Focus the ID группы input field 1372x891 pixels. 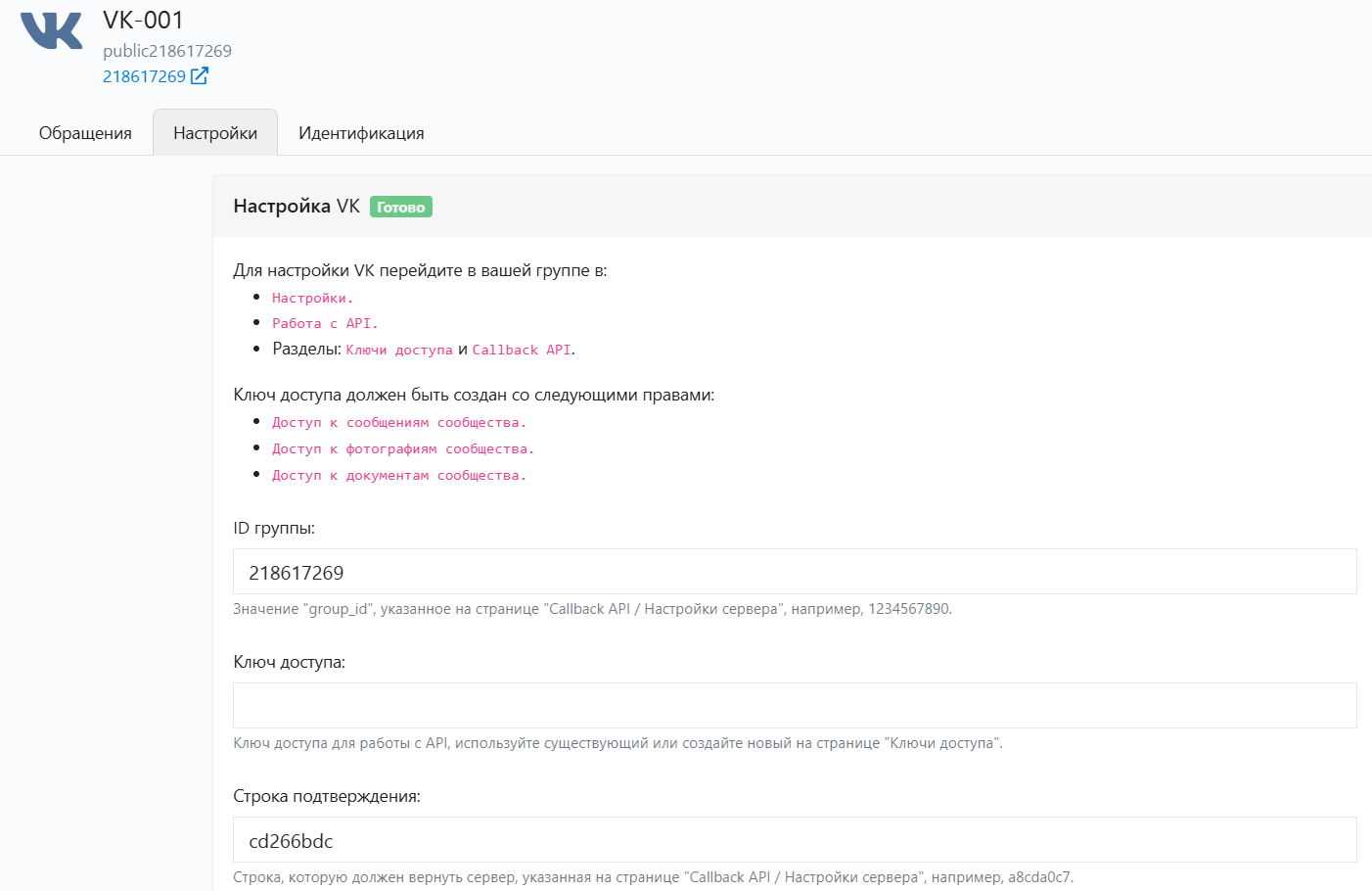(x=795, y=572)
